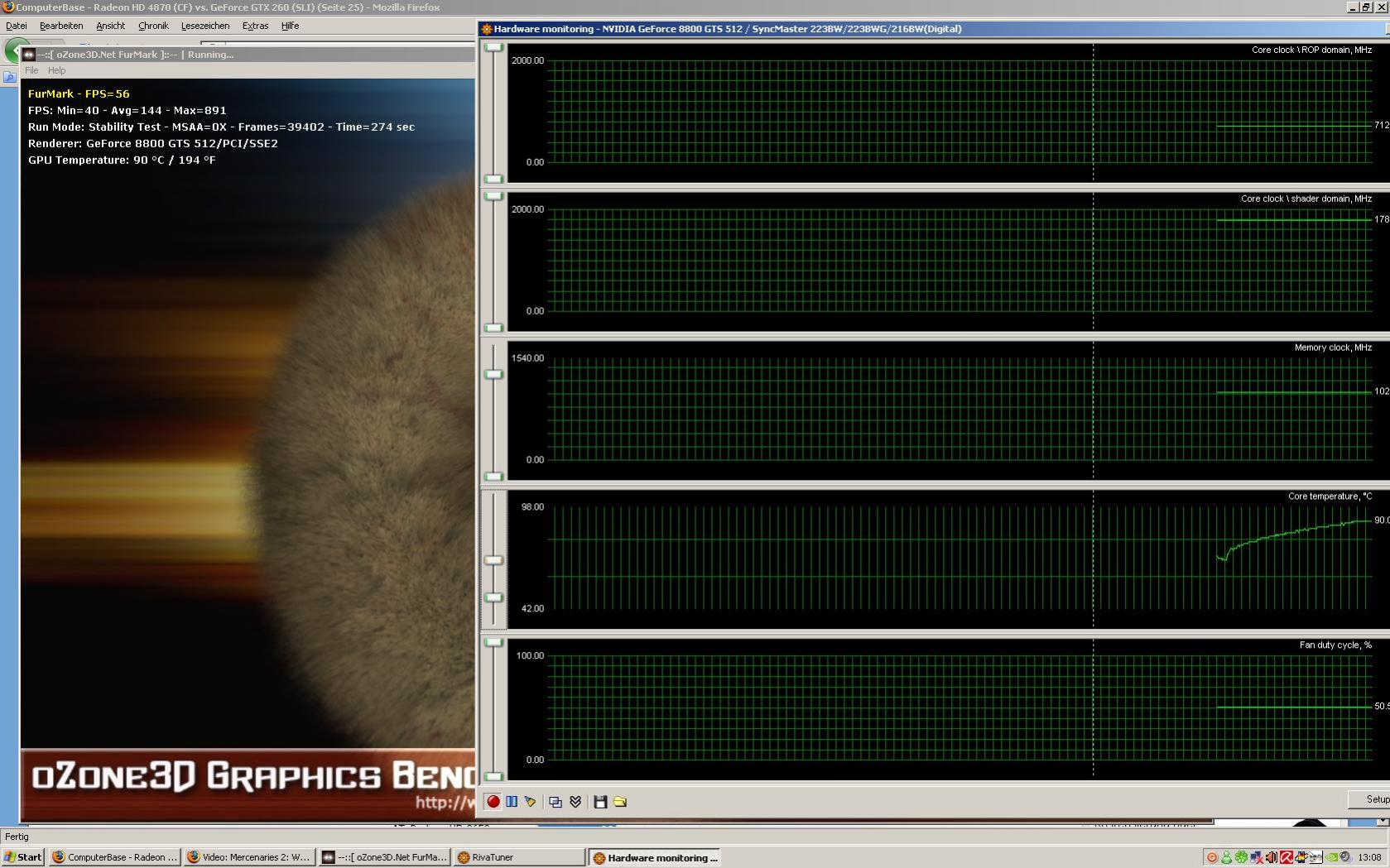
Task: Click the Renderer GeForce 8800 GTS text line
Action: 153,143
